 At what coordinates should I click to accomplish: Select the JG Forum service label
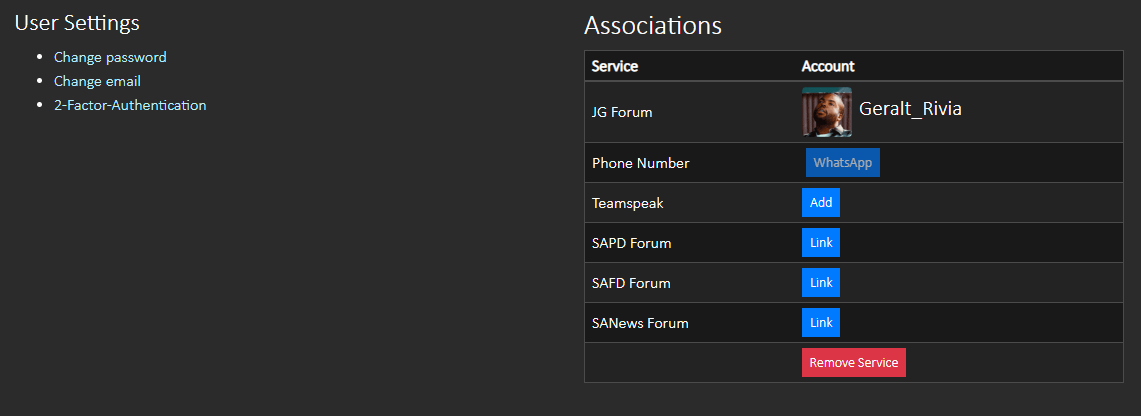(622, 113)
